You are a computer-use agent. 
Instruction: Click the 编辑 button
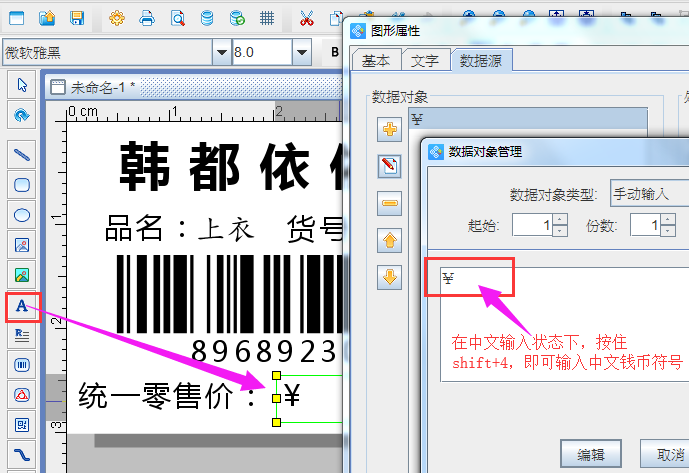[591, 453]
